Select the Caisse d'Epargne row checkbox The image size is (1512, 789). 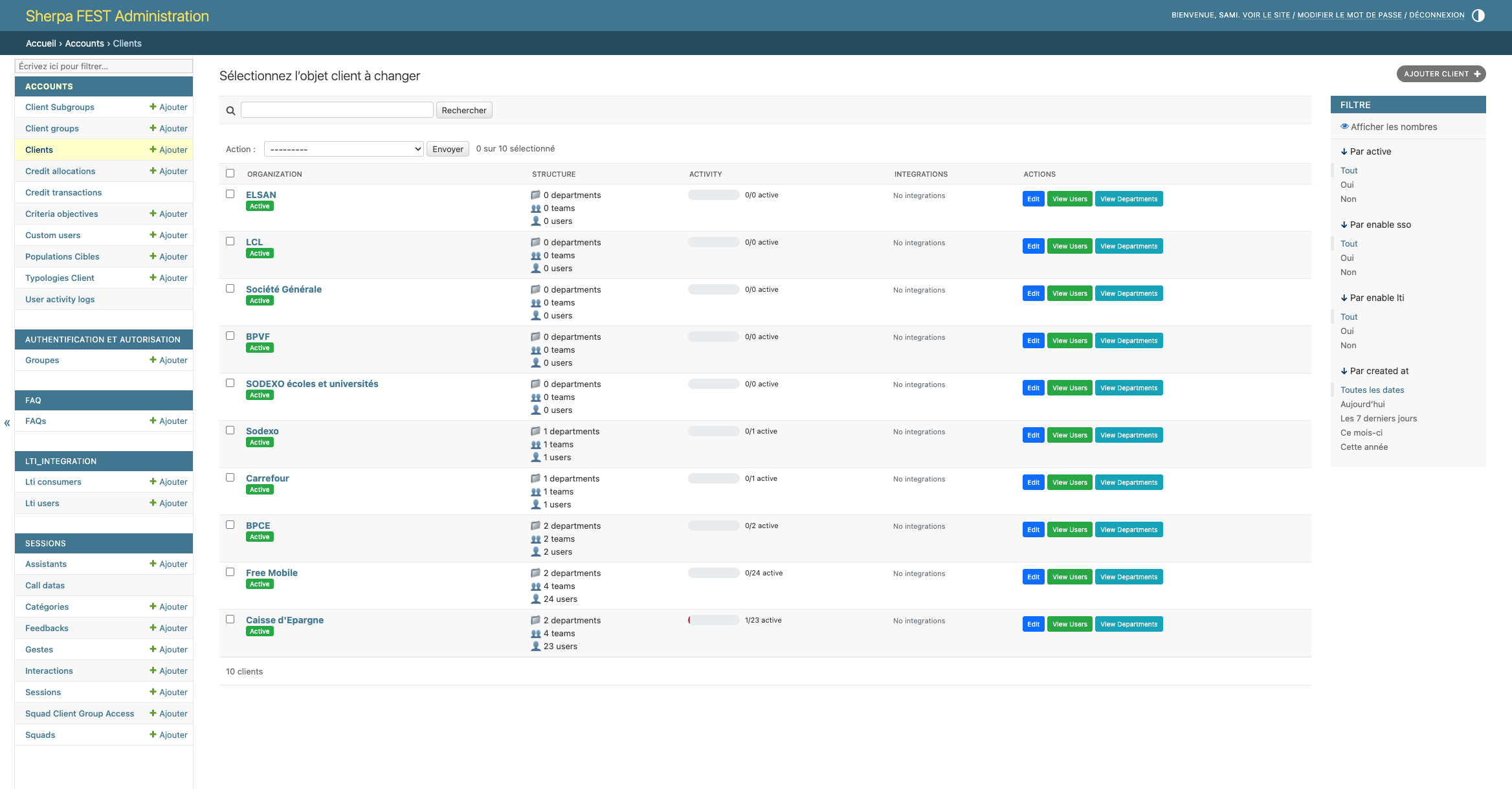click(x=230, y=619)
